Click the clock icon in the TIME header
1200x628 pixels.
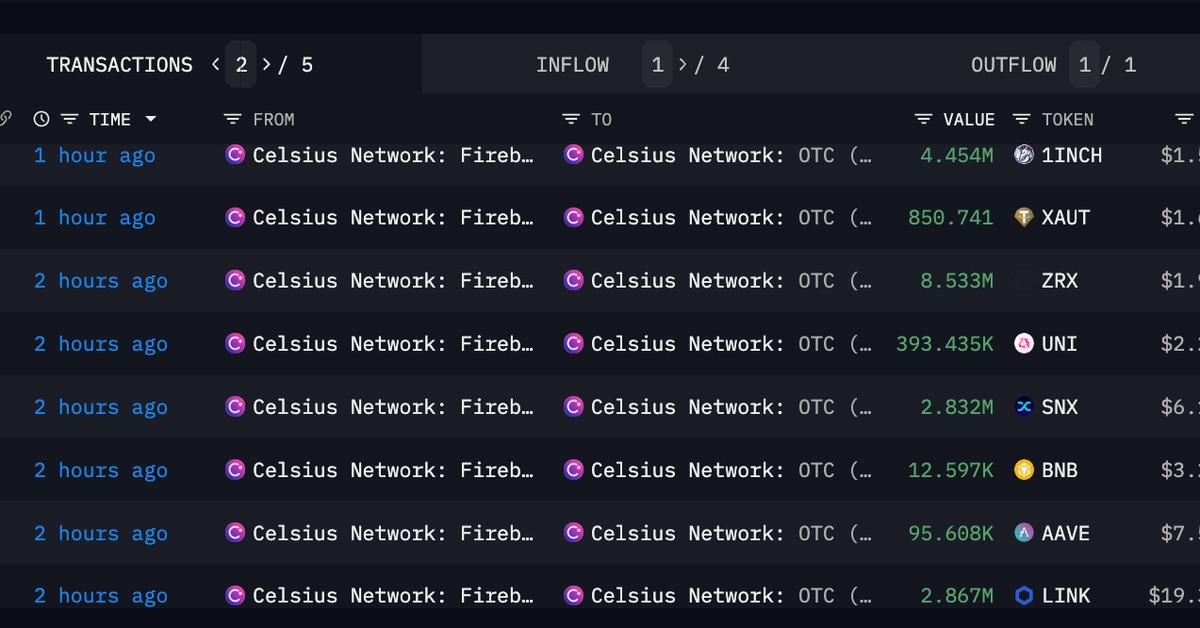pos(41,119)
